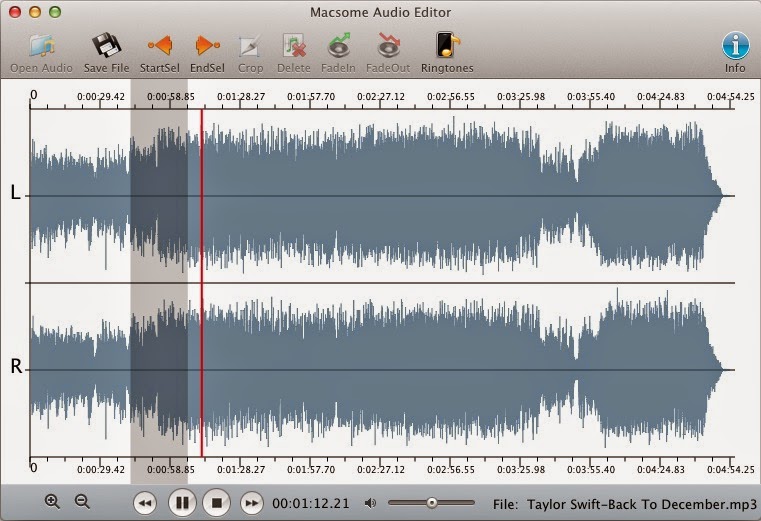Click the 00:01:12.21 playback time display
The width and height of the screenshot is (761, 521).
311,504
